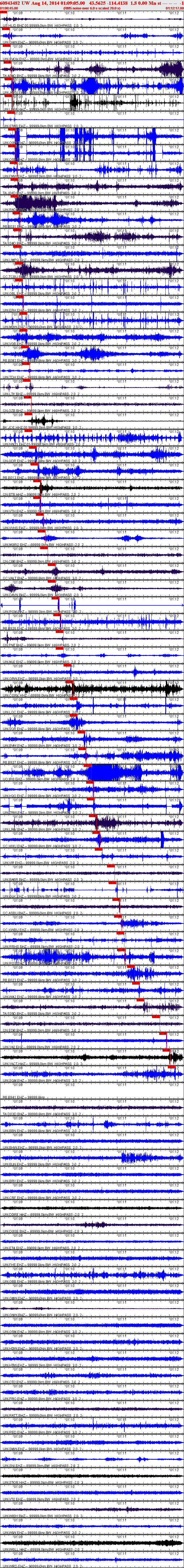Viewport: 184px width, 1568px height.
Task: Select the RB.B083.EHZ trace label
Action: coord(42,360)
